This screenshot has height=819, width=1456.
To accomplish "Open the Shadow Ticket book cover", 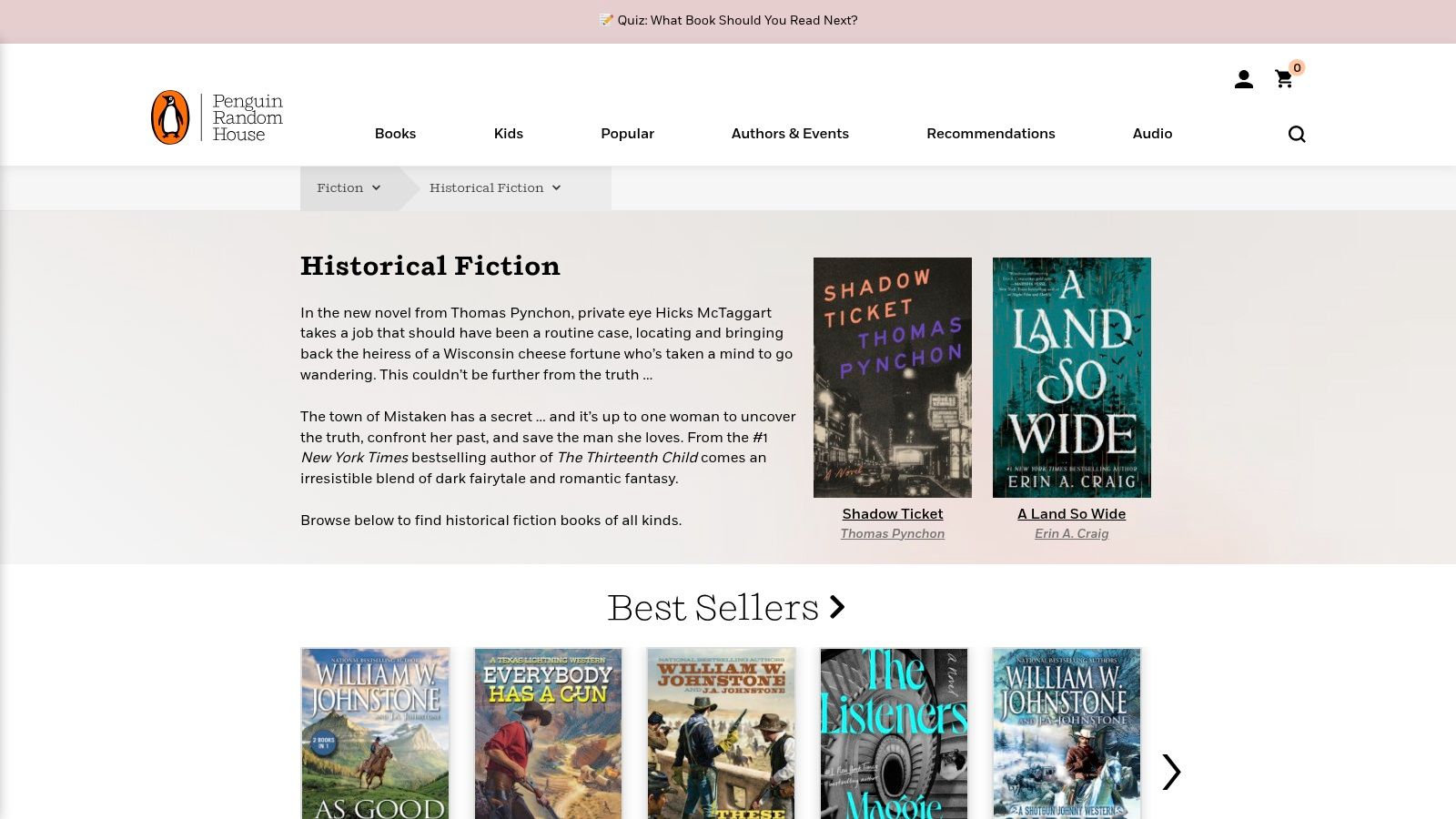I will click(892, 377).
